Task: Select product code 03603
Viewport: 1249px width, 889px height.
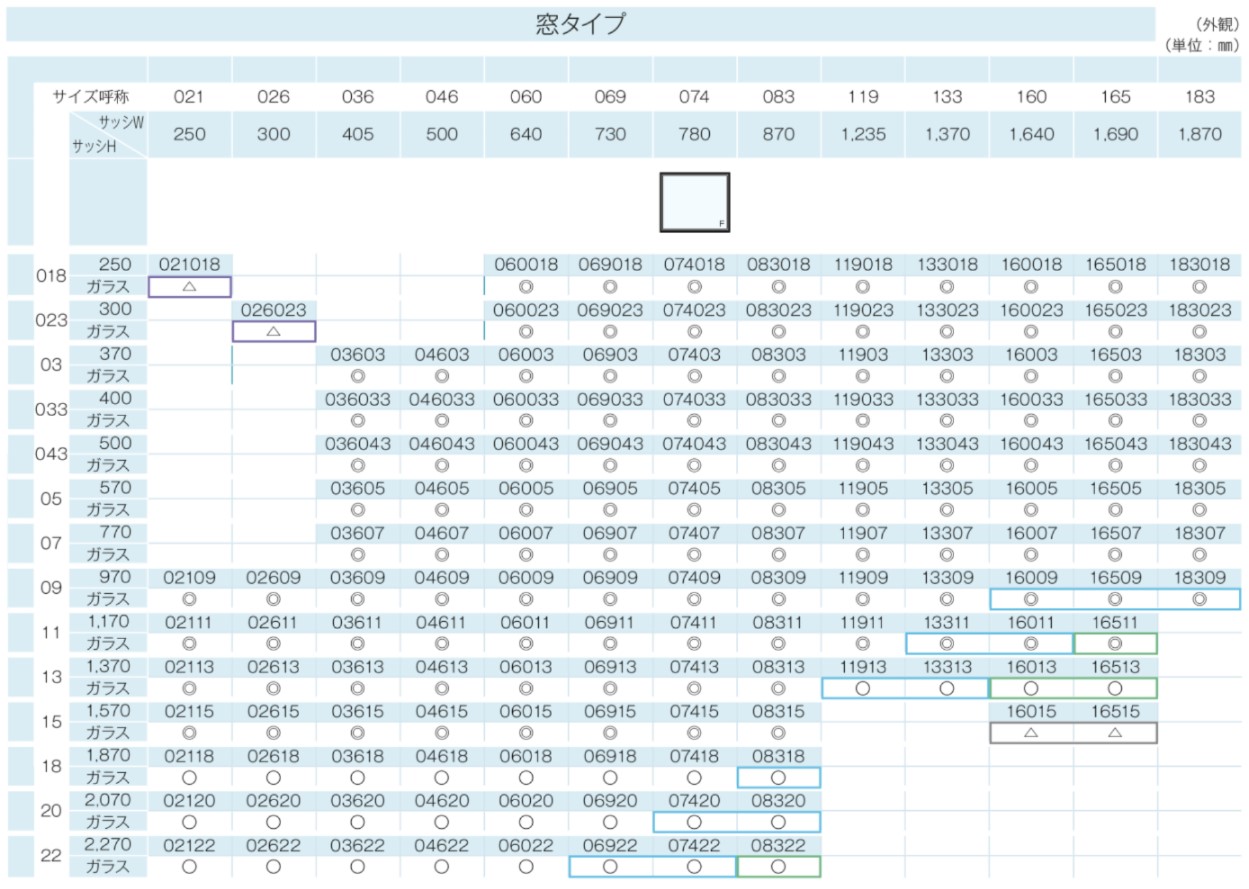Action: 358,354
